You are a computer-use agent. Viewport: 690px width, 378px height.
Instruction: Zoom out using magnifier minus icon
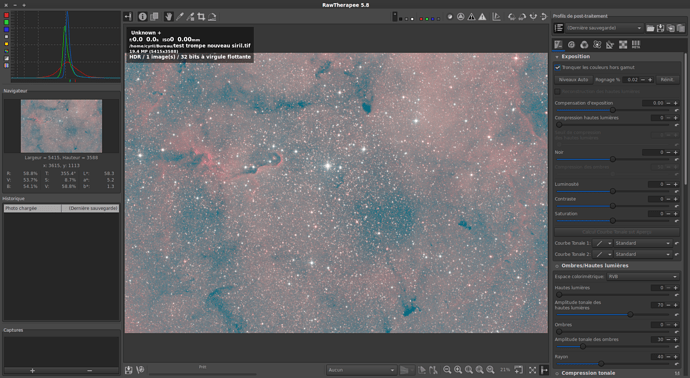(x=447, y=370)
